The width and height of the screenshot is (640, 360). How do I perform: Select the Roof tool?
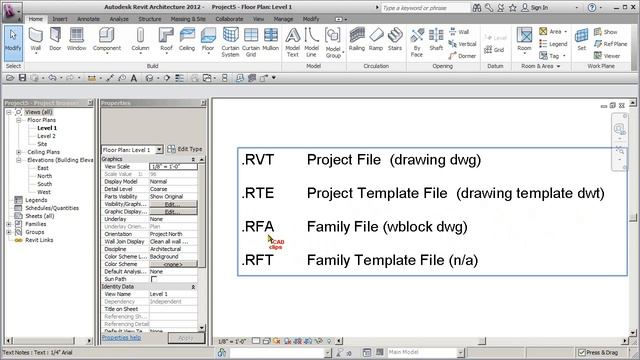pos(166,41)
